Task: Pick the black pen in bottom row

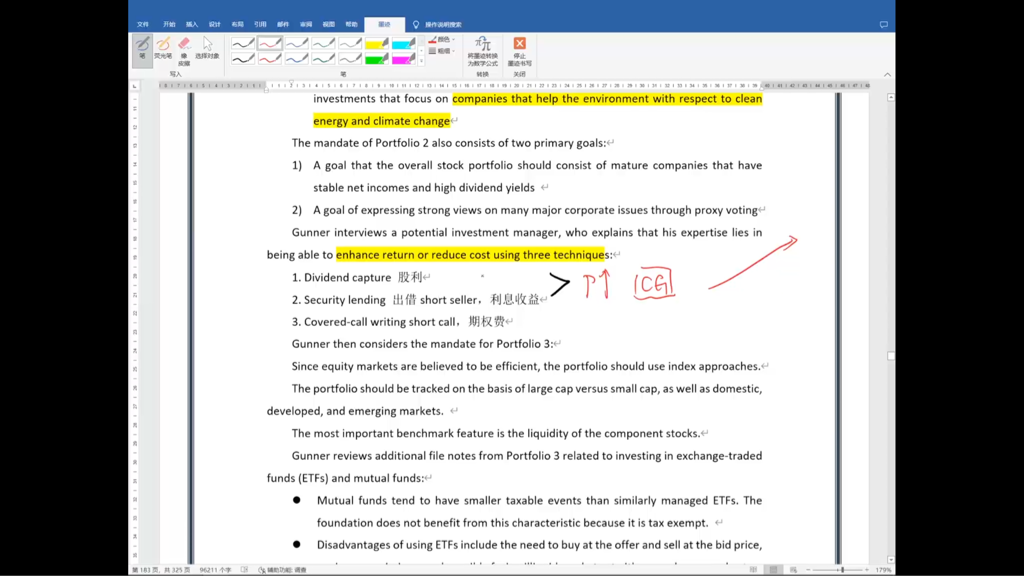Action: click(x=243, y=59)
